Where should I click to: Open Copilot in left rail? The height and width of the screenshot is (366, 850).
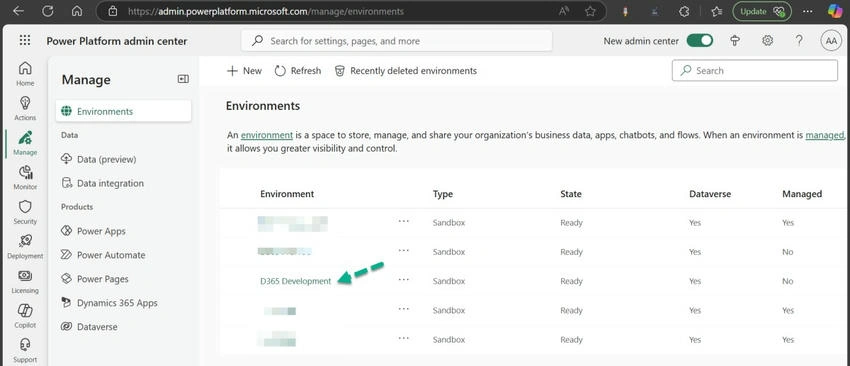[25, 317]
